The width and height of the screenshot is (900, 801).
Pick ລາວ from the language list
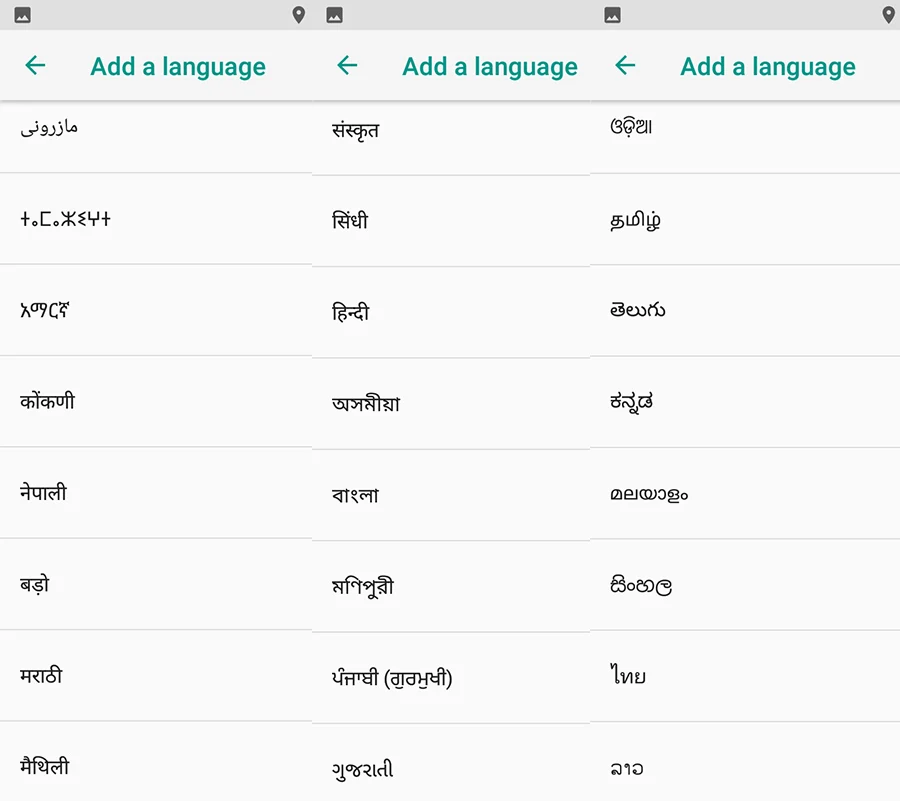coord(745,761)
